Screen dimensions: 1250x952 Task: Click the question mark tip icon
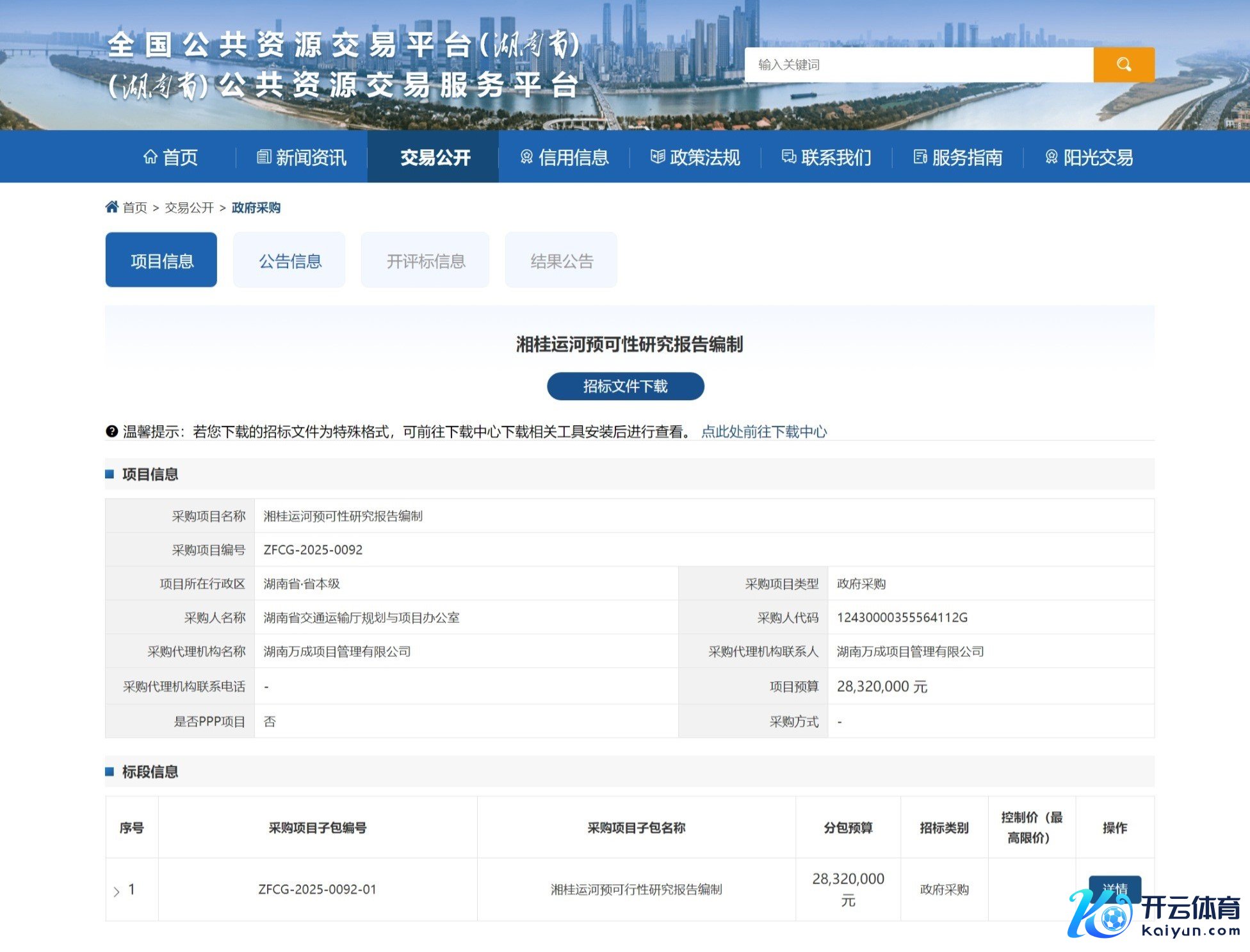click(x=111, y=432)
